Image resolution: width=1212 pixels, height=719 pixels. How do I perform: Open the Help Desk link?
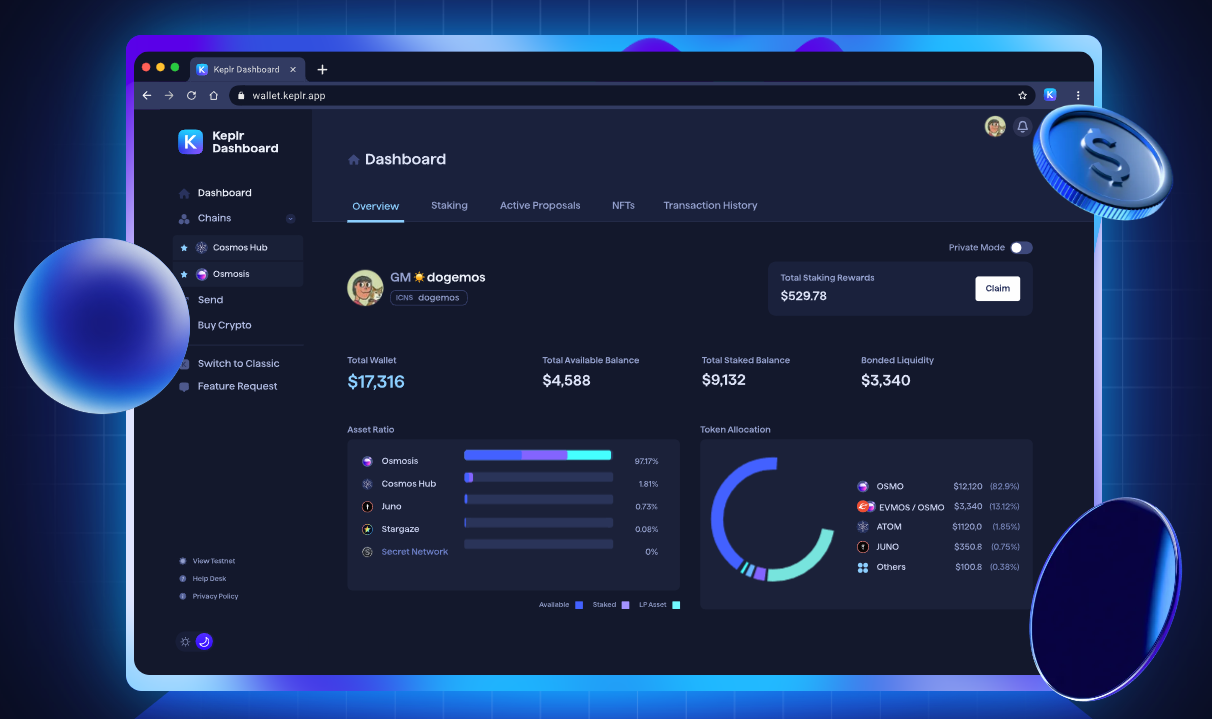pos(210,579)
